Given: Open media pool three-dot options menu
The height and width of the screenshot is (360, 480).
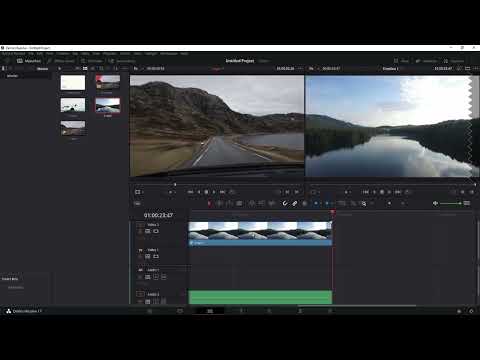Looking at the screenshot, I should pyautogui.click(x=124, y=68).
